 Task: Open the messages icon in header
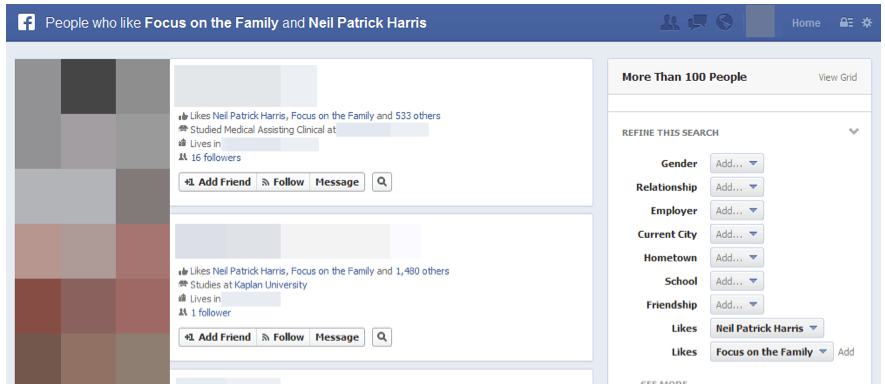[698, 23]
